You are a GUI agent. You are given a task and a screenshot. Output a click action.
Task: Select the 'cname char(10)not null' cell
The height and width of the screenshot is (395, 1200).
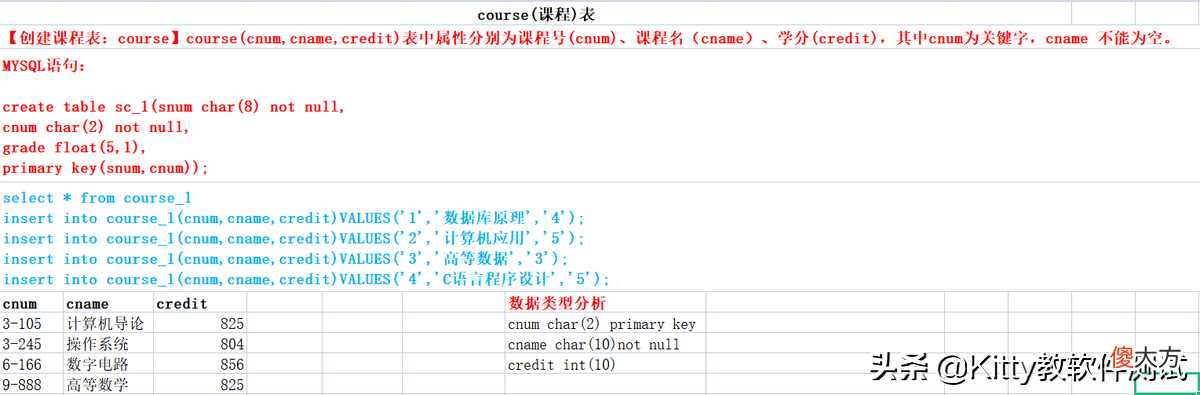tap(606, 344)
